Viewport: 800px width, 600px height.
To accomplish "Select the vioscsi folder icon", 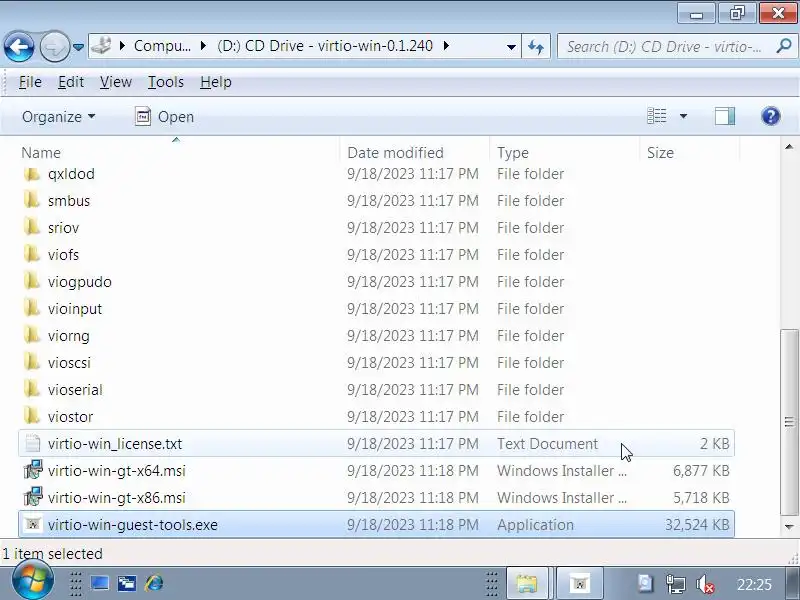I will pos(32,363).
